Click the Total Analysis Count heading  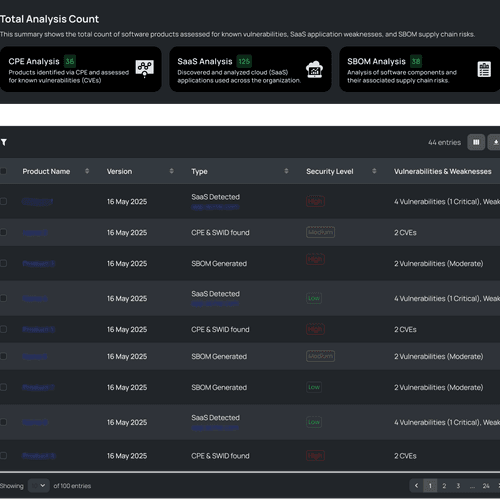[x=49, y=19]
